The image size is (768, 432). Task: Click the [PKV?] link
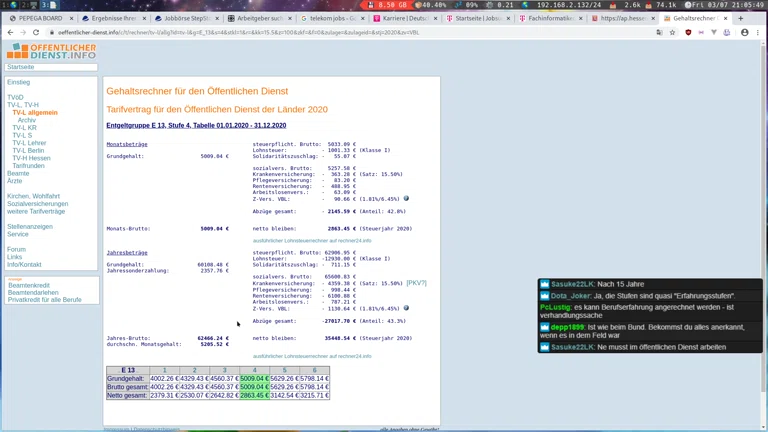pos(416,283)
